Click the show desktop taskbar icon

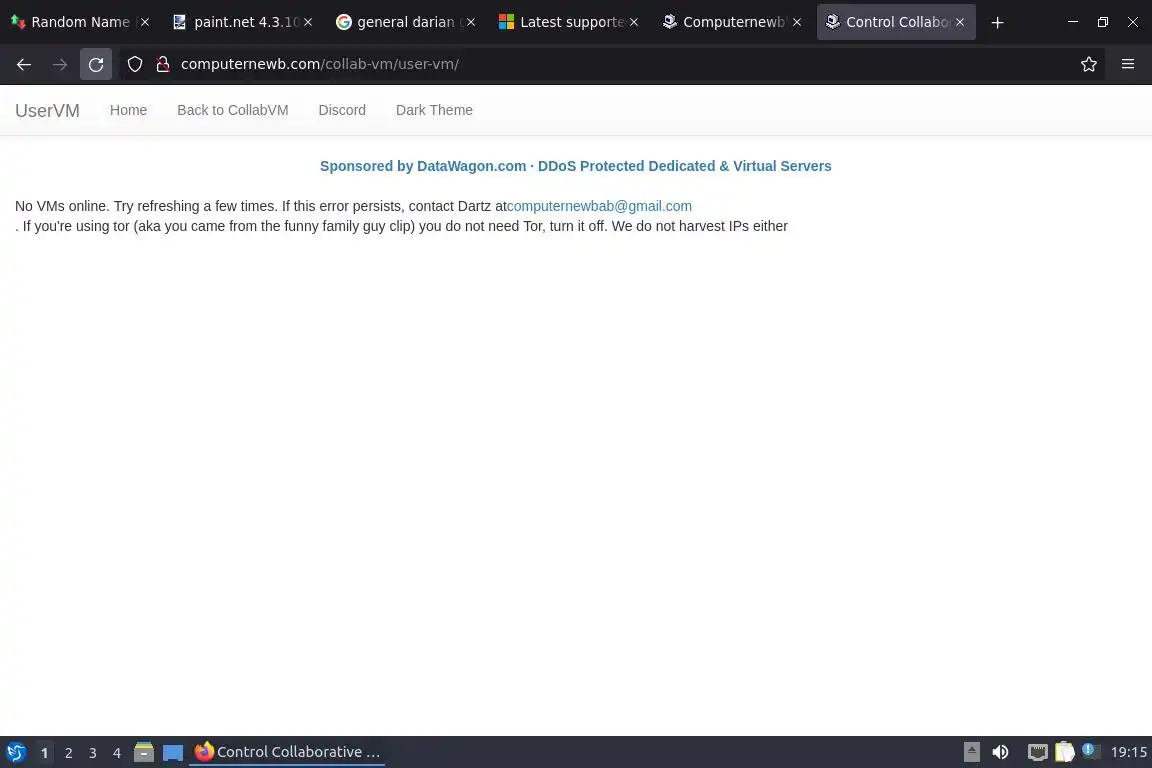(x=173, y=753)
